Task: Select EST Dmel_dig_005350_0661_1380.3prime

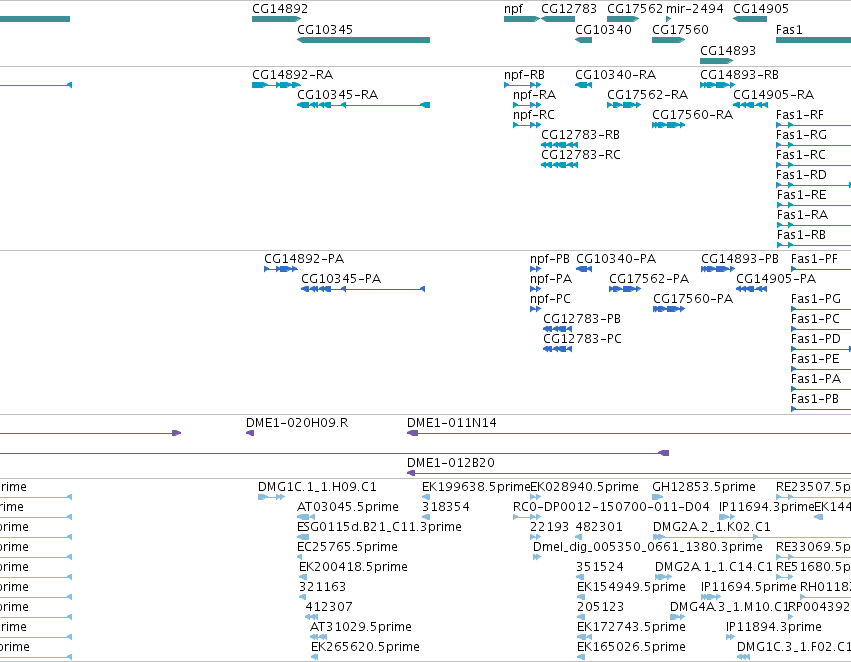Action: coord(537,557)
